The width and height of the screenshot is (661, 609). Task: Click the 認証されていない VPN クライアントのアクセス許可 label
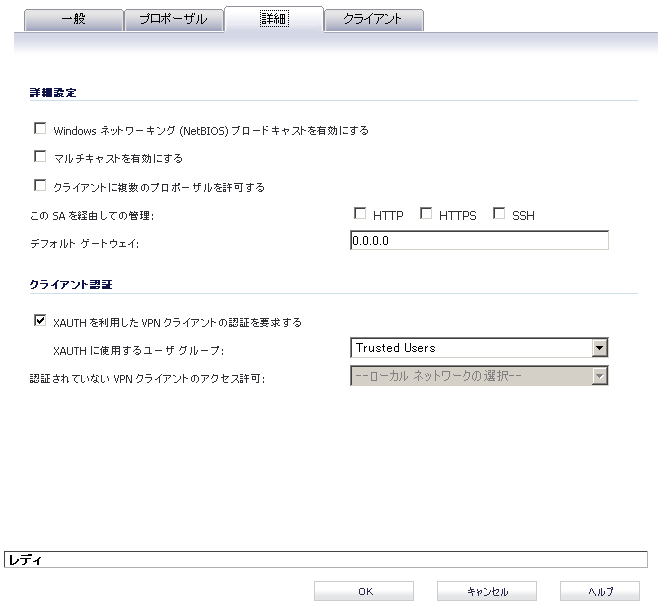point(147,379)
